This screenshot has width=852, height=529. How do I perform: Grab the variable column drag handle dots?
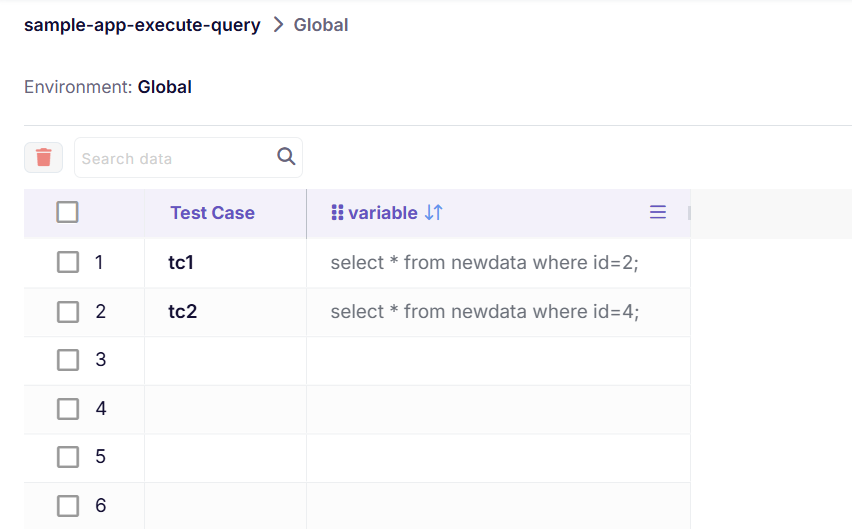click(x=337, y=212)
